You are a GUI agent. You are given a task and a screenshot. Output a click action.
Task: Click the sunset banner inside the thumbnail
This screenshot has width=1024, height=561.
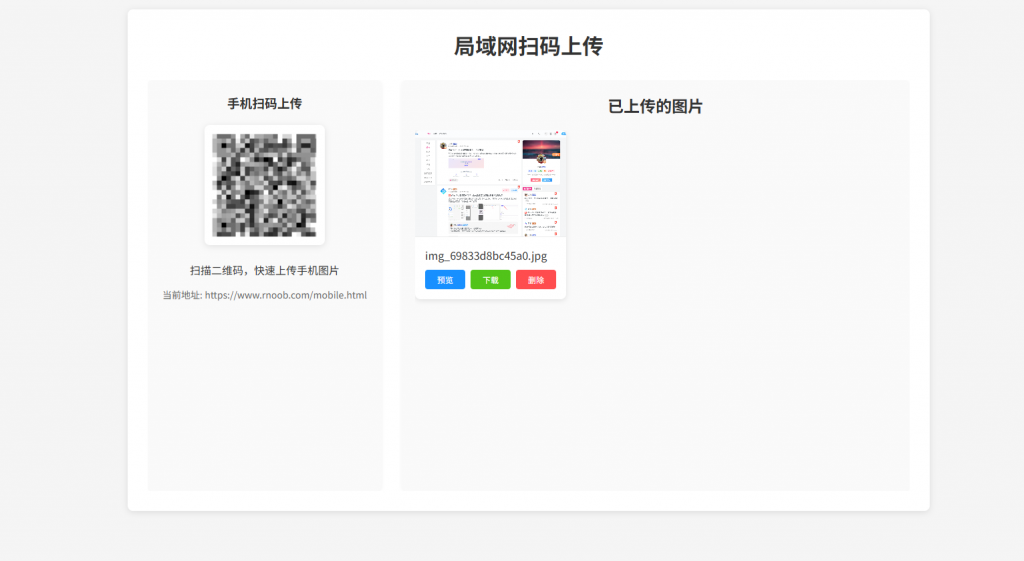pyautogui.click(x=541, y=149)
